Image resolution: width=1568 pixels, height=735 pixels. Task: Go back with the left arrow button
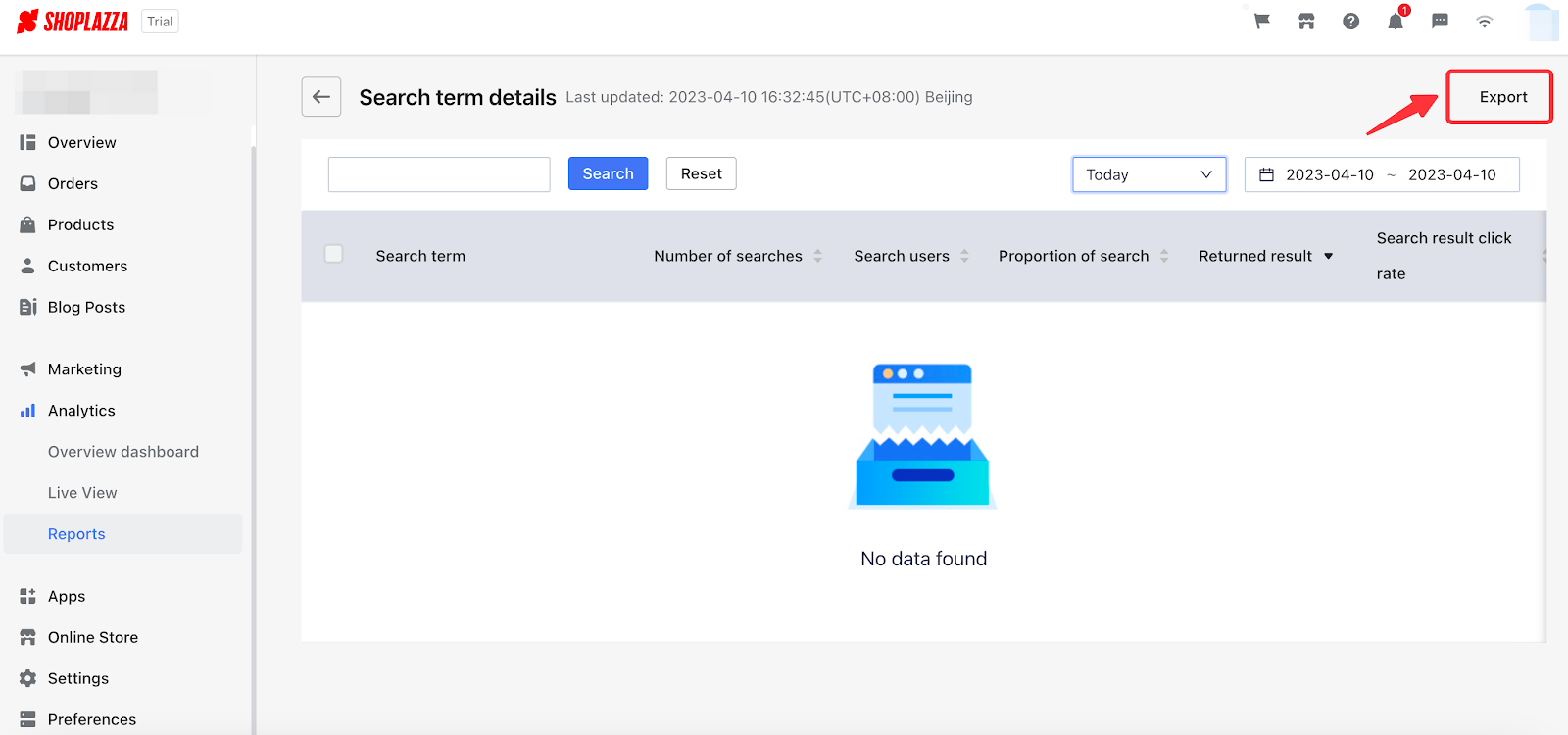(x=321, y=97)
